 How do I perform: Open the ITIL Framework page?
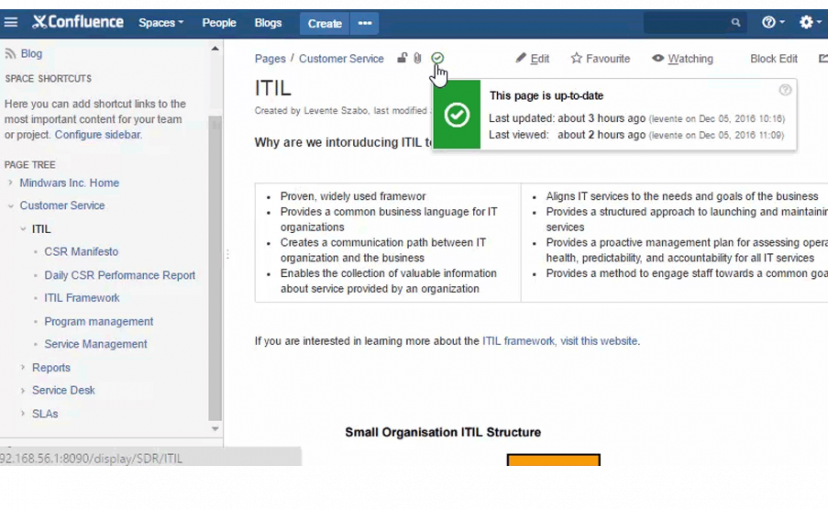pyautogui.click(x=82, y=298)
